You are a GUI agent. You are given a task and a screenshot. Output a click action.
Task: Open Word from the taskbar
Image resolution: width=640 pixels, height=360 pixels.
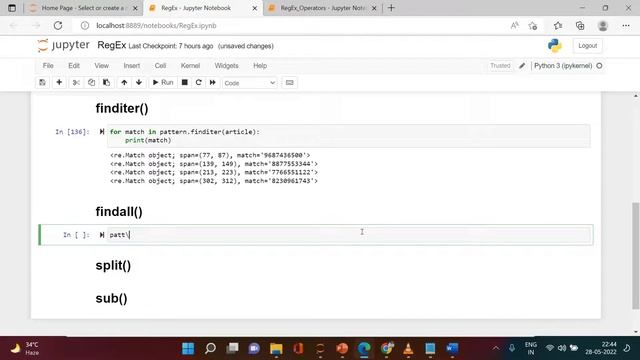(x=452, y=348)
